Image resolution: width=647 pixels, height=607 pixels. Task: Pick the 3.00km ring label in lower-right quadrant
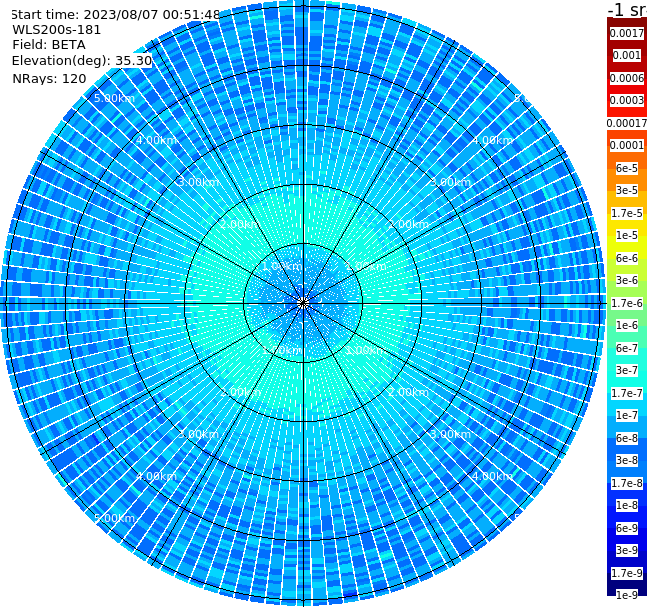coord(451,434)
